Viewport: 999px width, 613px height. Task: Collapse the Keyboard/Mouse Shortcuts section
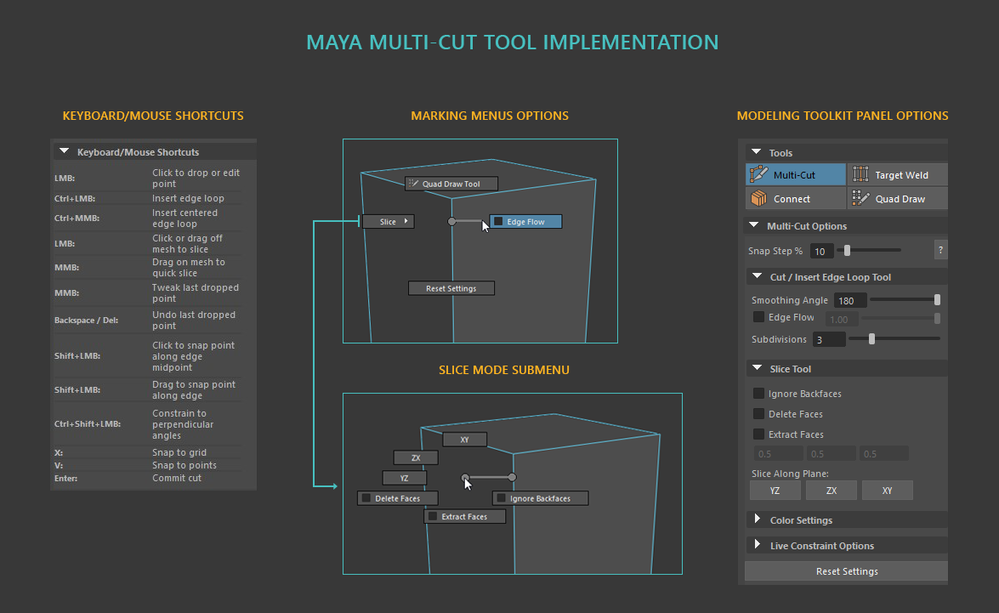64,151
